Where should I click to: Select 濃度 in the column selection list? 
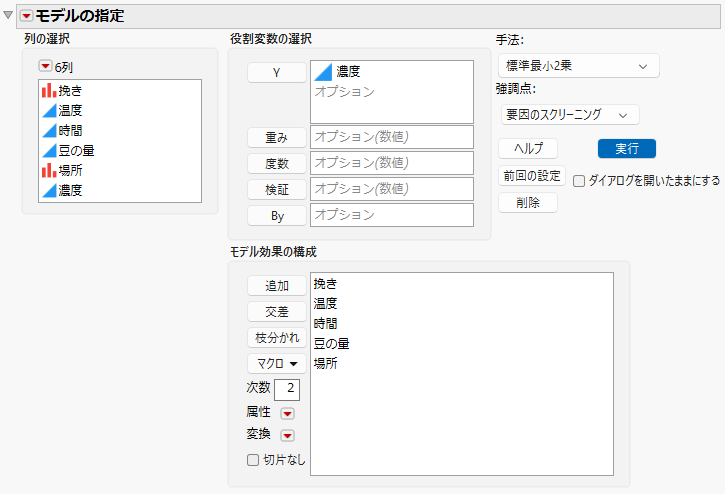click(x=120, y=190)
